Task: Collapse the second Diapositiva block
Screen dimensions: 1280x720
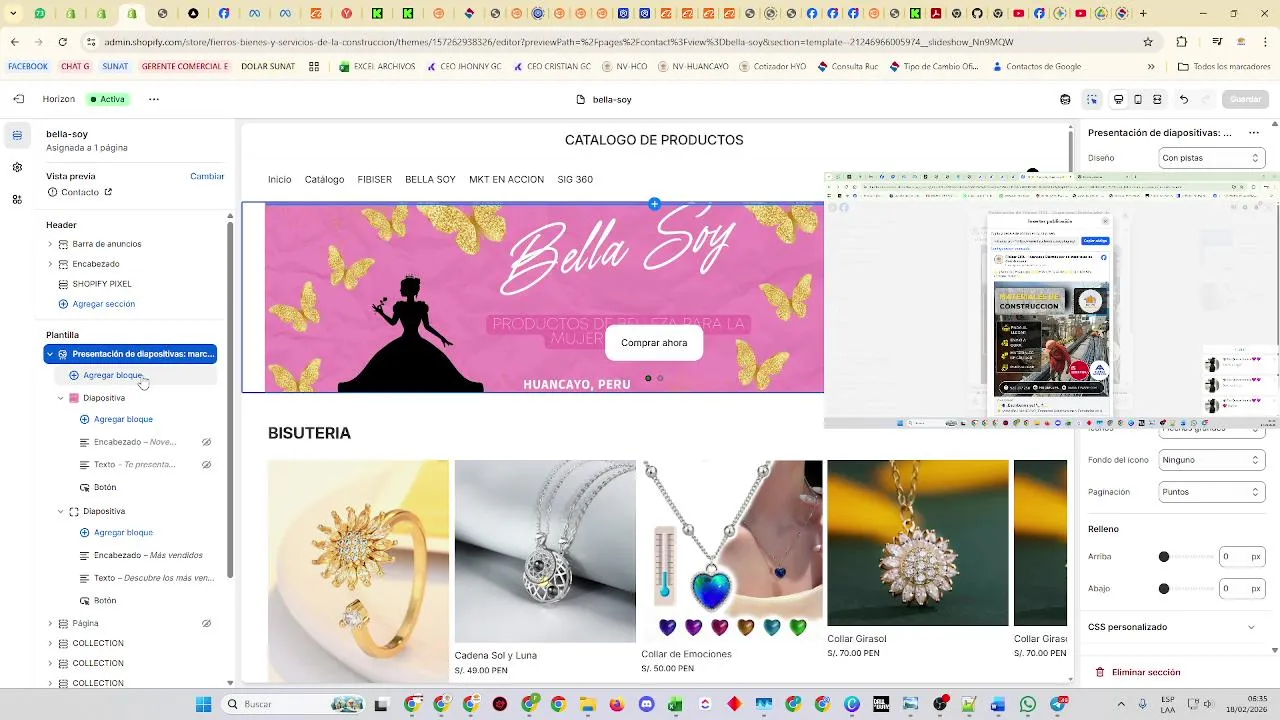Action: 60,511
